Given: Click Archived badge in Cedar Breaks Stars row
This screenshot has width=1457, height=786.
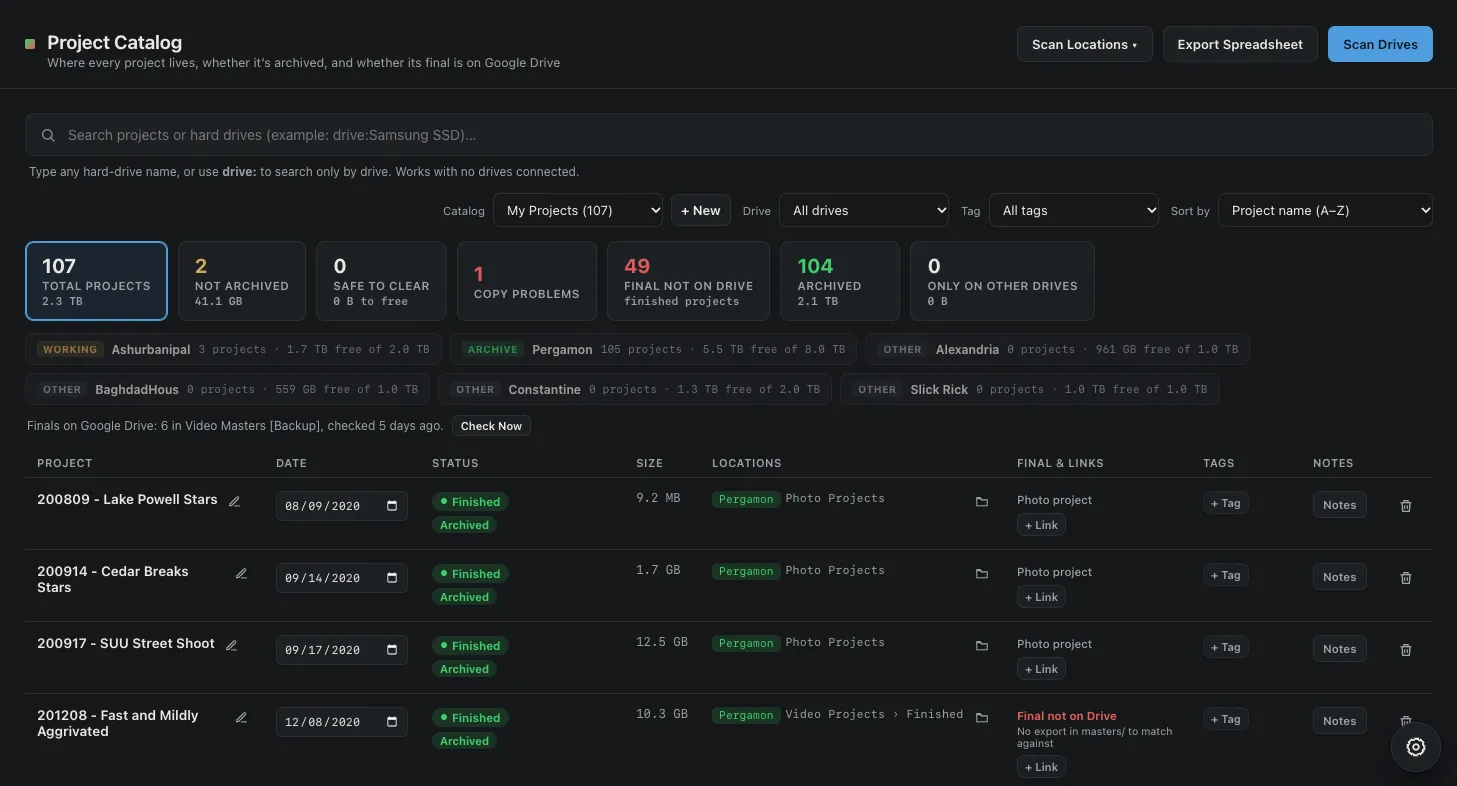Looking at the screenshot, I should click(x=465, y=597).
